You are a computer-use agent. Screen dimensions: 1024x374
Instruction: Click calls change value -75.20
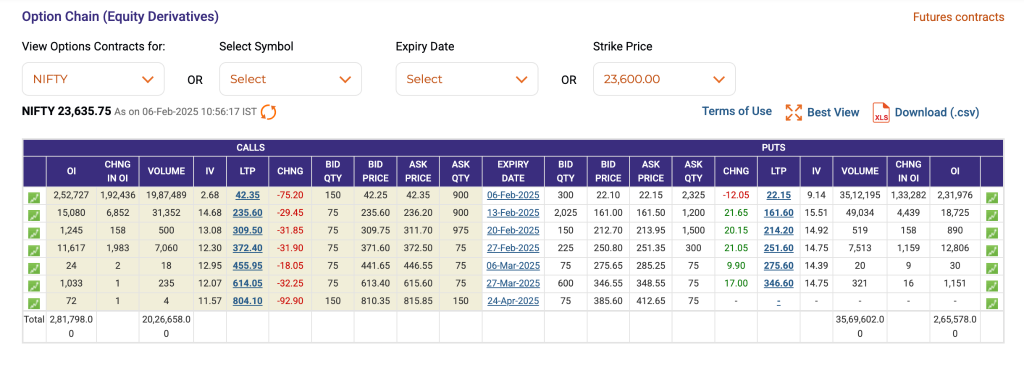291,195
